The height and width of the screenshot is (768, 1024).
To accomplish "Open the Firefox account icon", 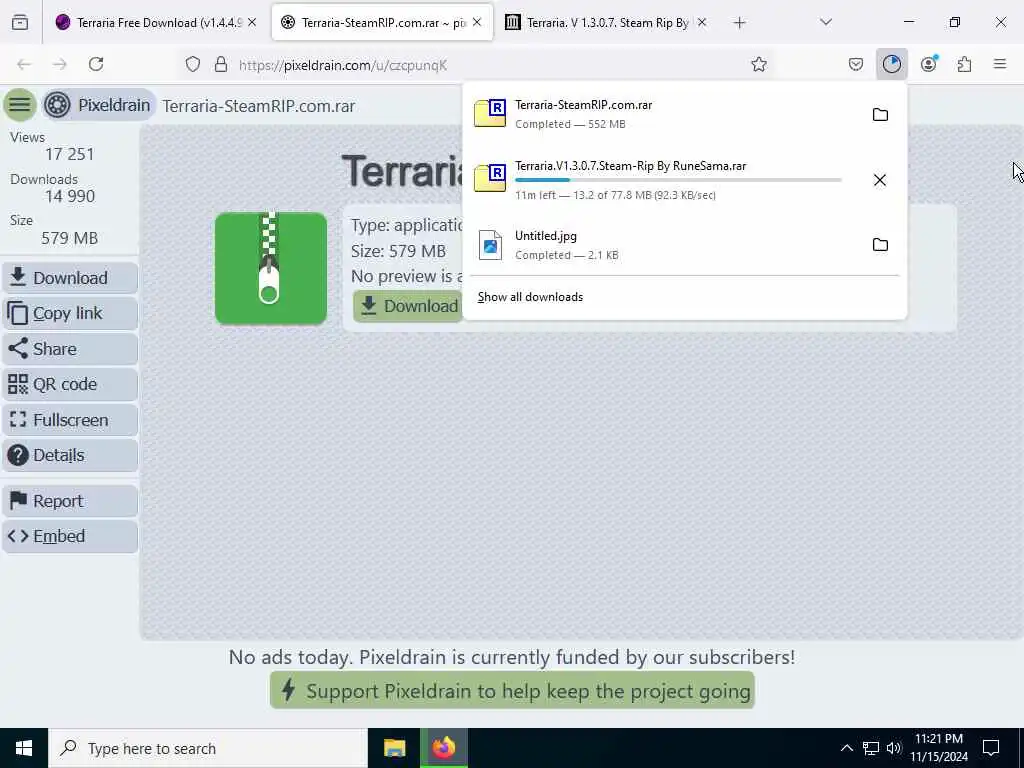I will 928,64.
